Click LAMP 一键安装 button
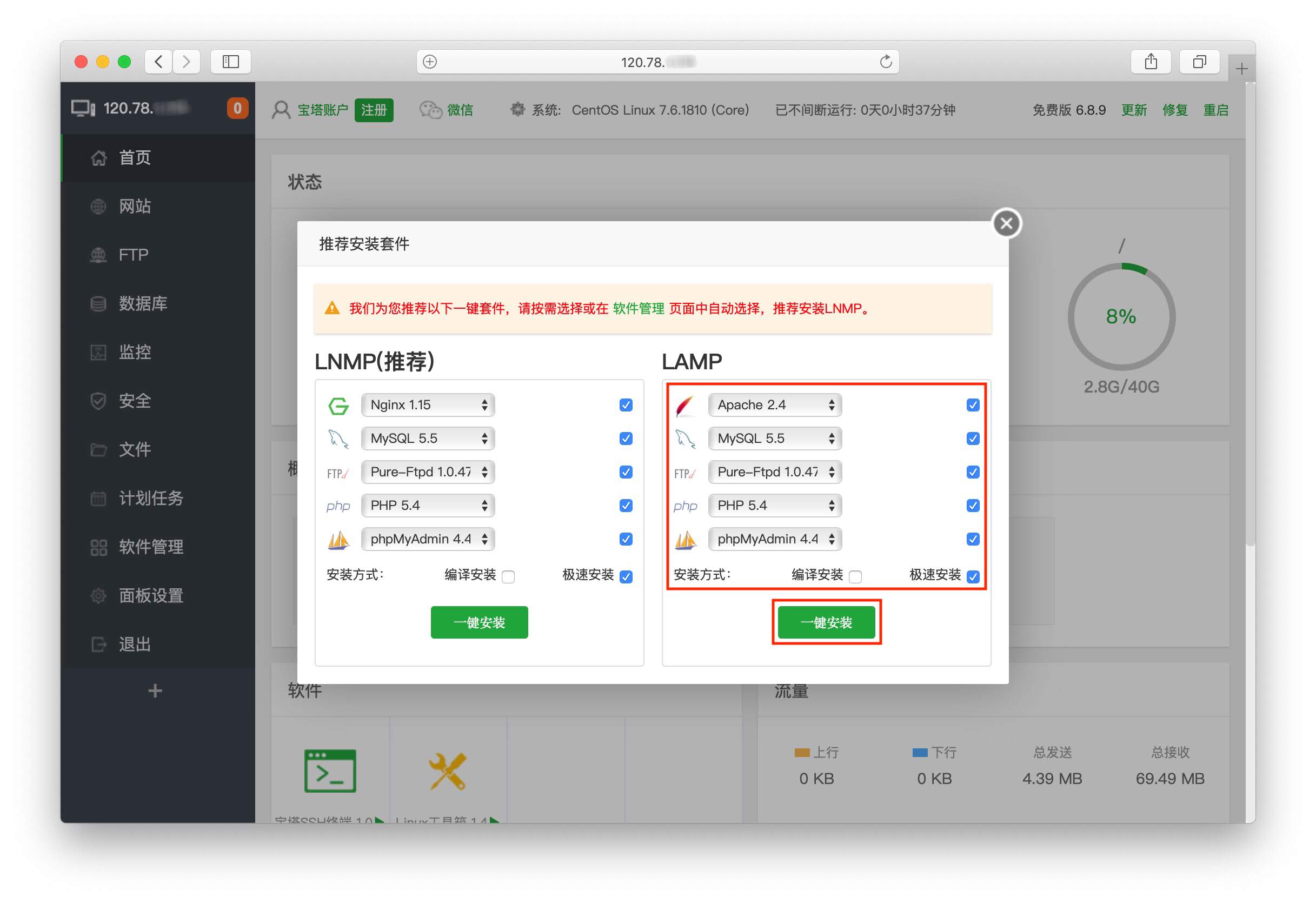 click(826, 623)
